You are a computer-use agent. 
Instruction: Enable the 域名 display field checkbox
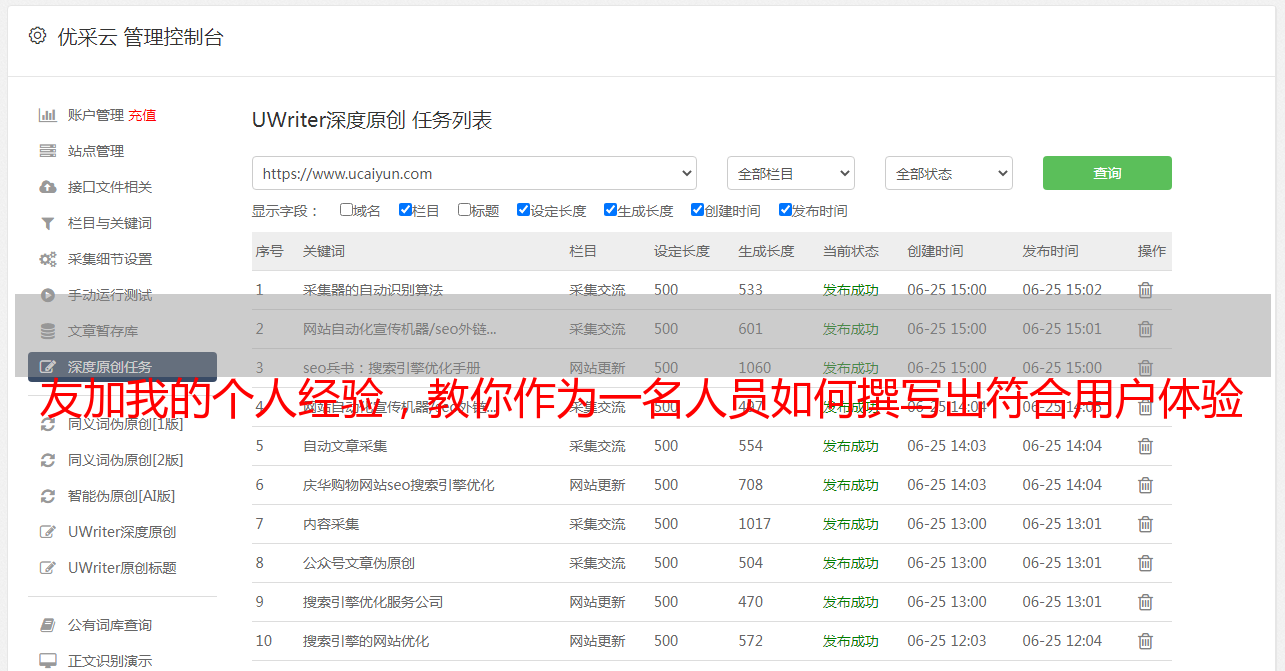point(346,210)
